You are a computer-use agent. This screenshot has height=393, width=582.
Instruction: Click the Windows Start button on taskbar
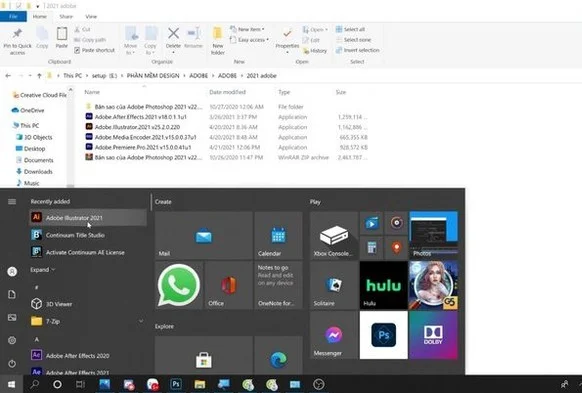12,384
